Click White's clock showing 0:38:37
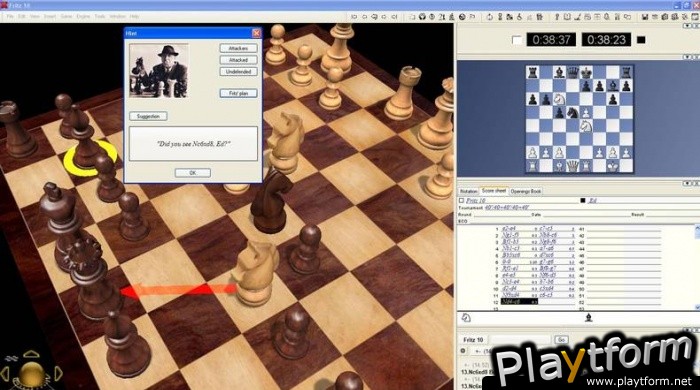Image resolution: width=700 pixels, height=390 pixels. (551, 40)
